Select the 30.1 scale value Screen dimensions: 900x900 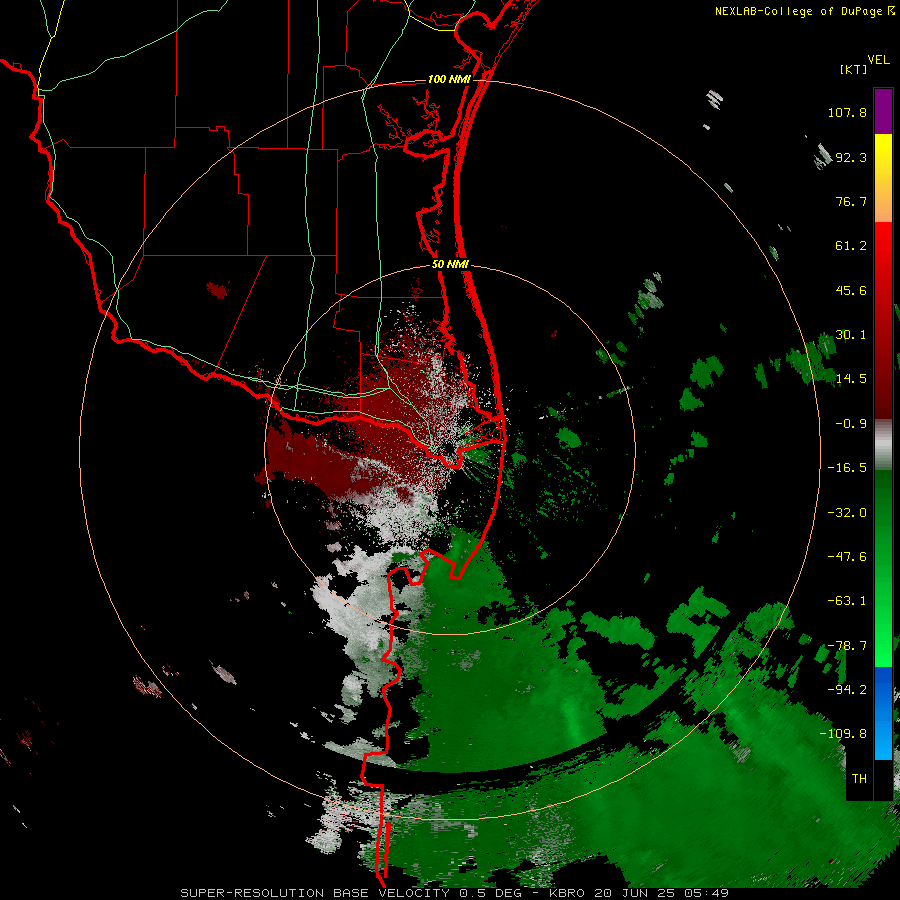pos(851,335)
